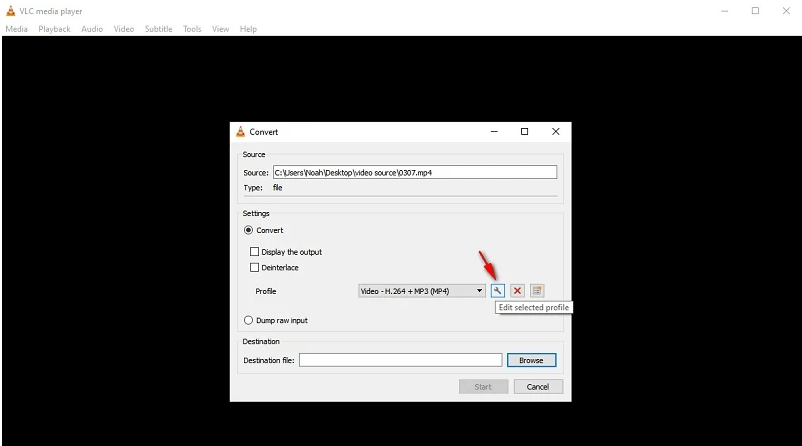Click the Destination file input field
The image size is (802, 446).
tap(400, 360)
